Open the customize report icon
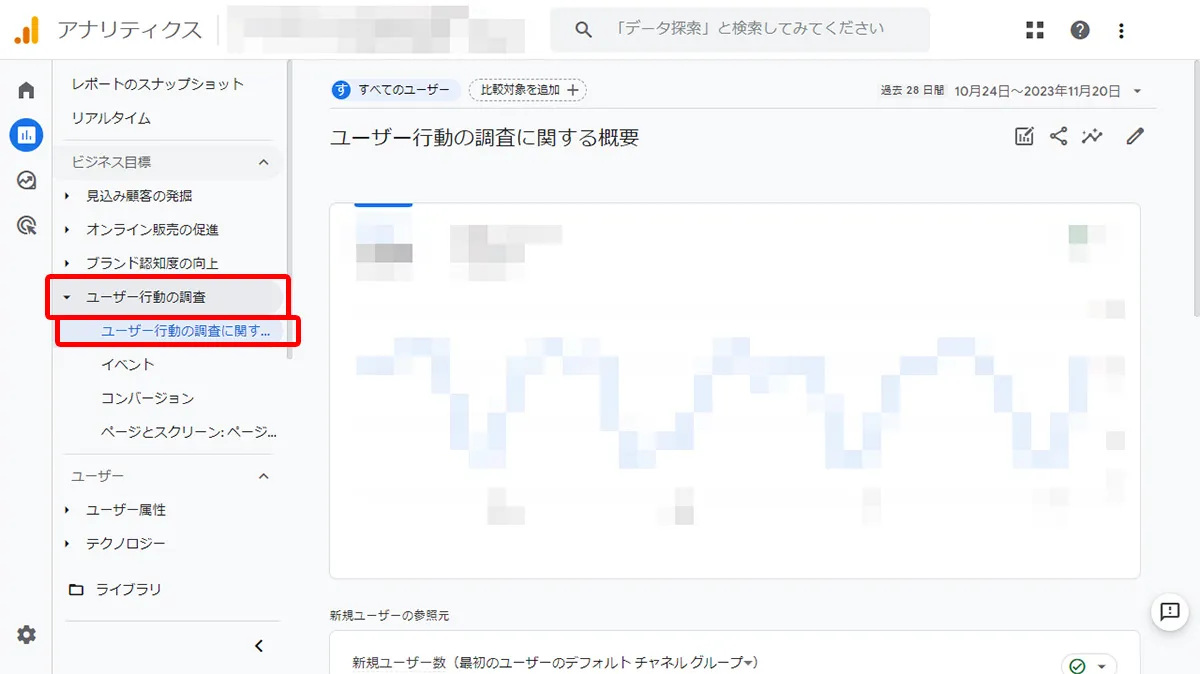Screen dimensions: 1200x674 click(x=1024, y=136)
